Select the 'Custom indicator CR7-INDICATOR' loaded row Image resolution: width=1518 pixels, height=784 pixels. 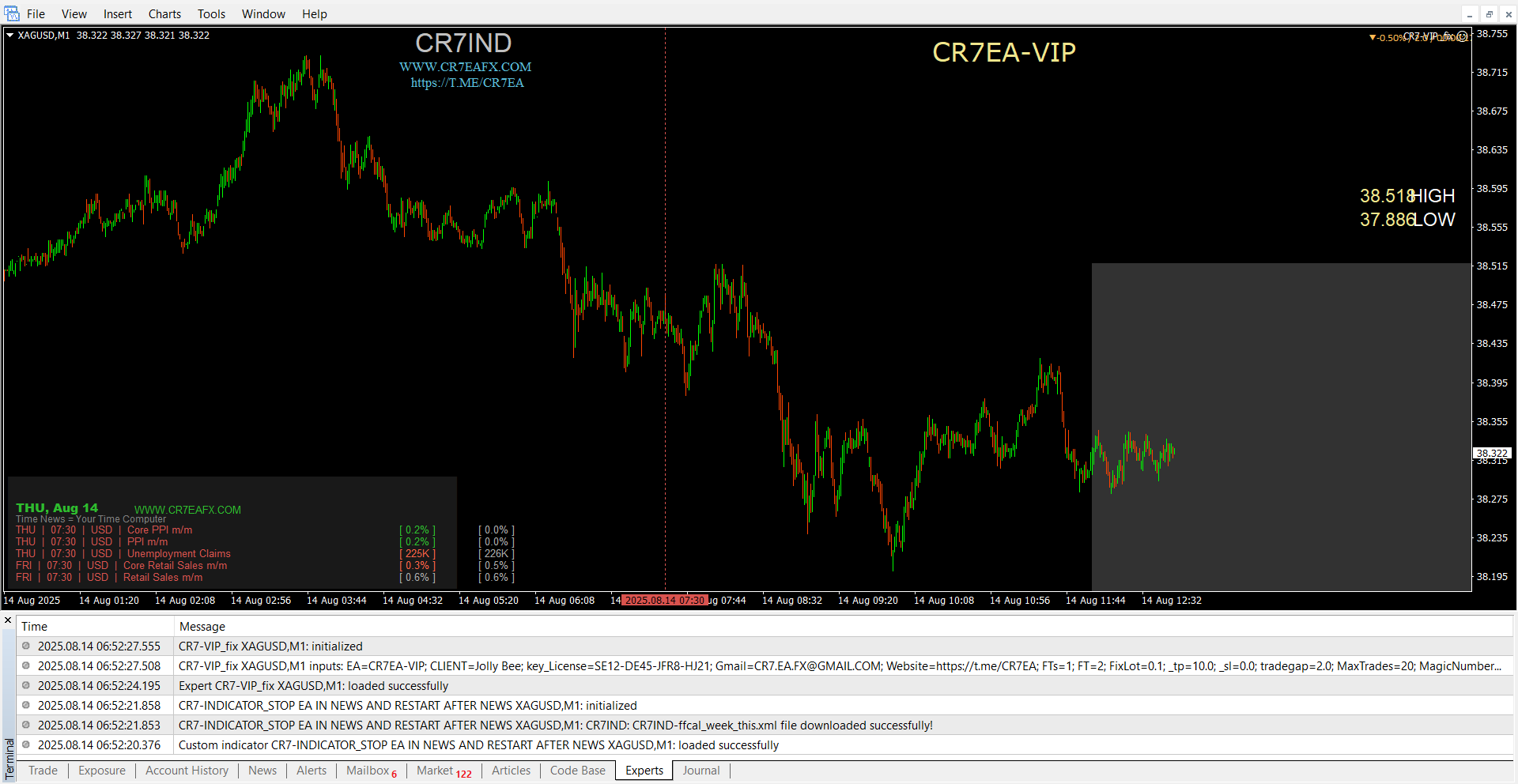(765, 745)
